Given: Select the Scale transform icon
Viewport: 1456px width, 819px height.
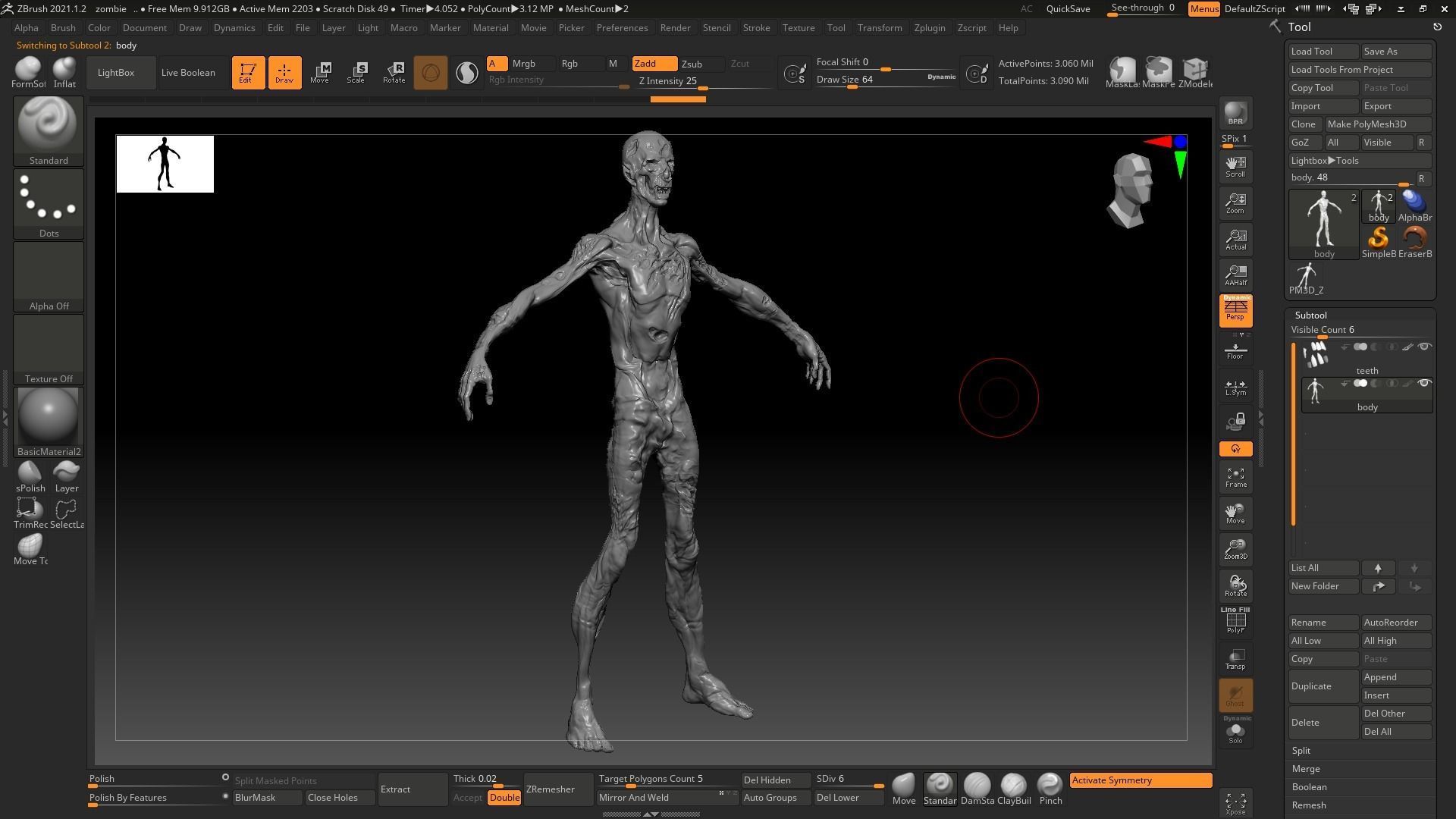Looking at the screenshot, I should tap(356, 72).
